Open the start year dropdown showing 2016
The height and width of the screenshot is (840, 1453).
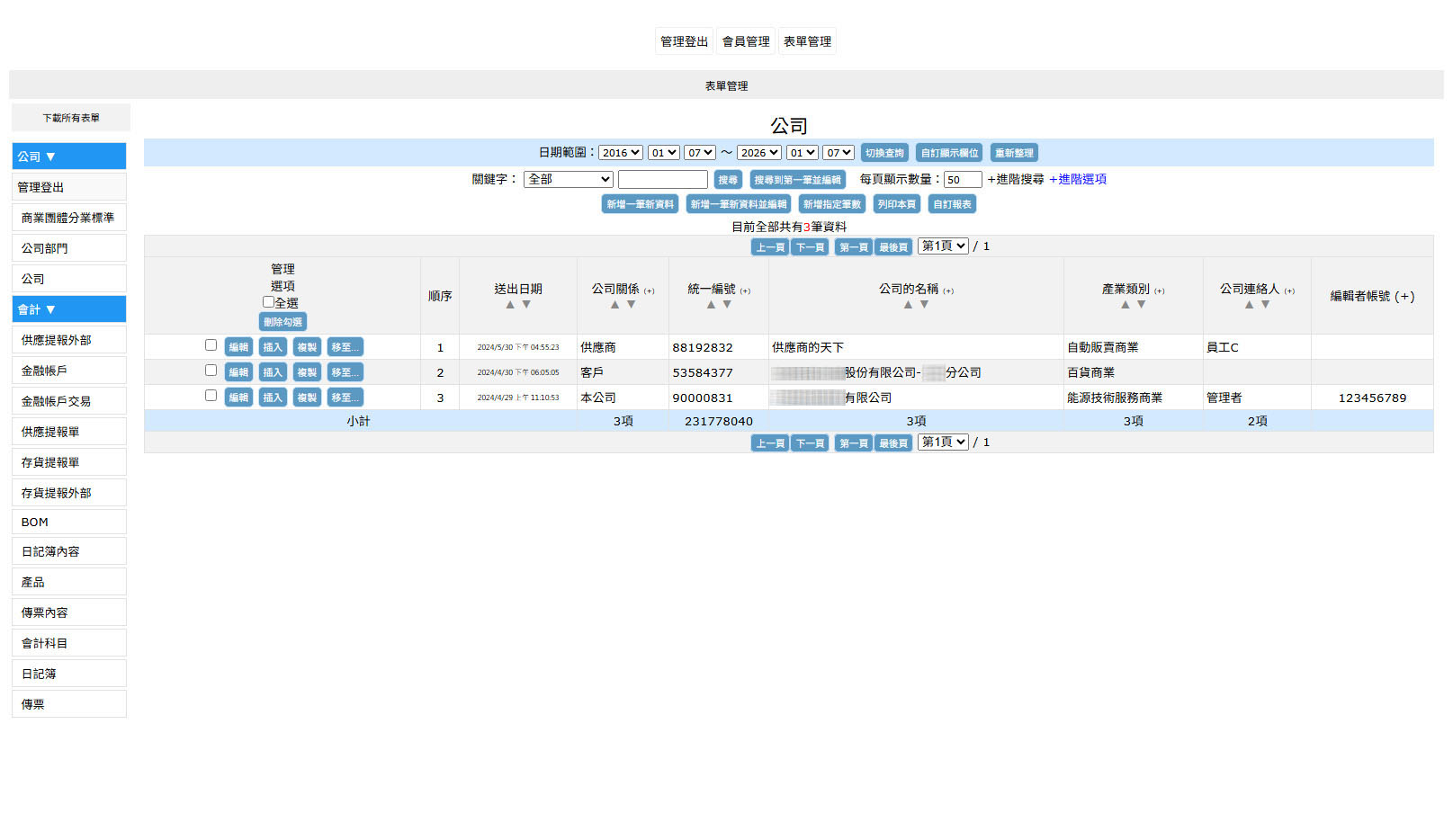pos(621,153)
